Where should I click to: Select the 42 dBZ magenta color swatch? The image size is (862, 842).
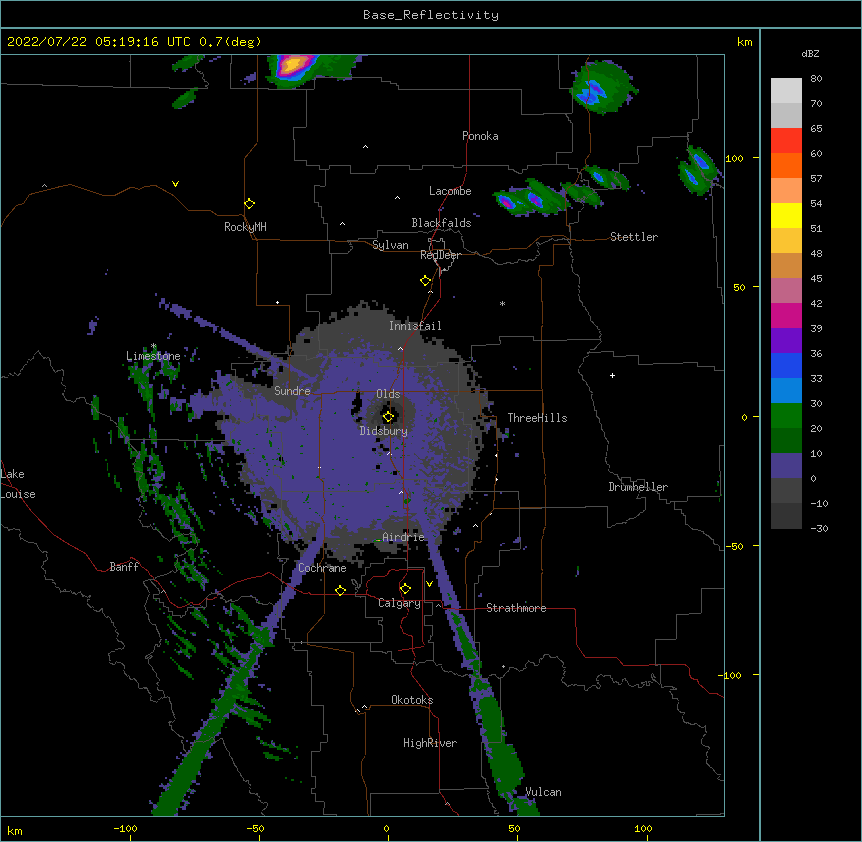point(786,315)
